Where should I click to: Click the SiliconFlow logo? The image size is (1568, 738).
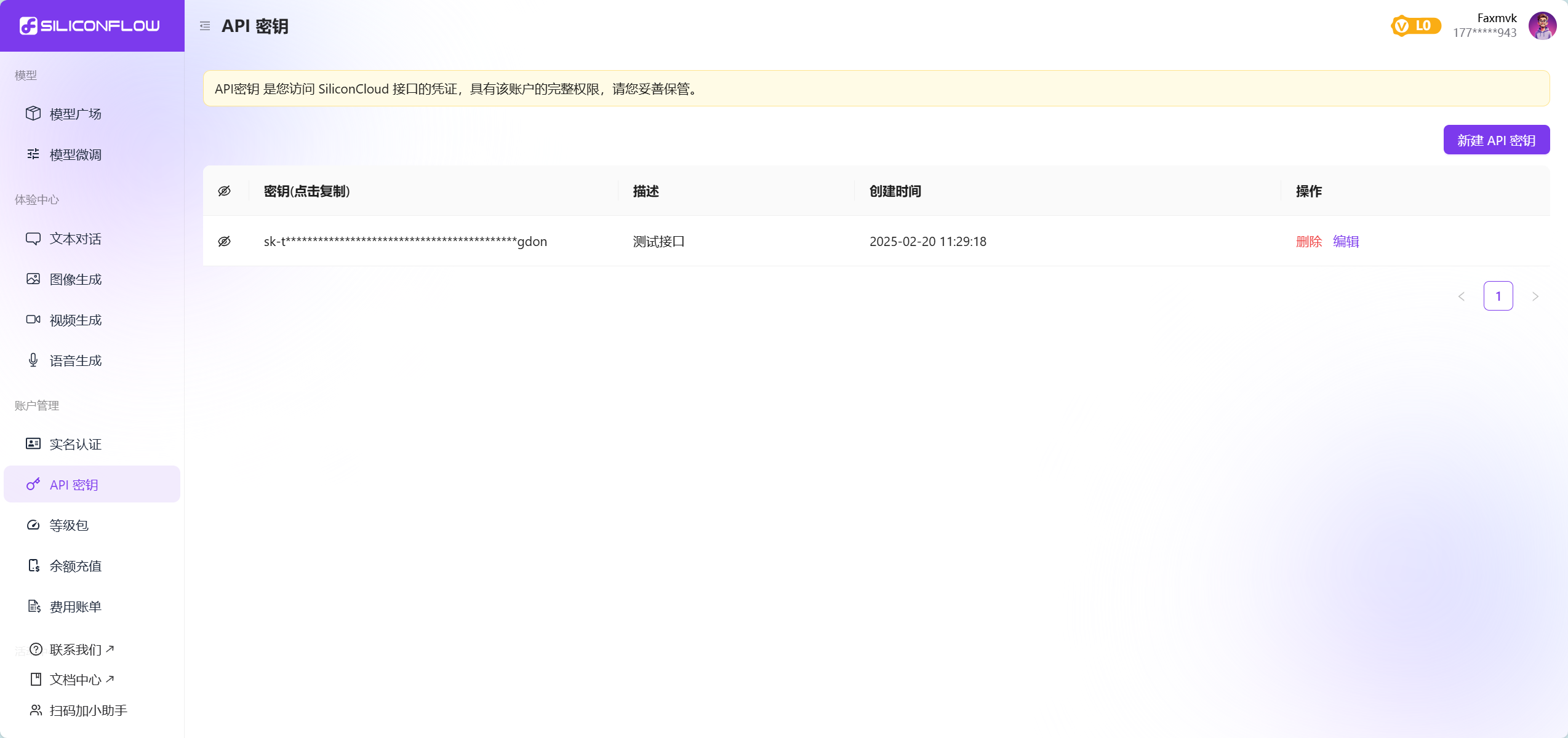click(x=90, y=26)
